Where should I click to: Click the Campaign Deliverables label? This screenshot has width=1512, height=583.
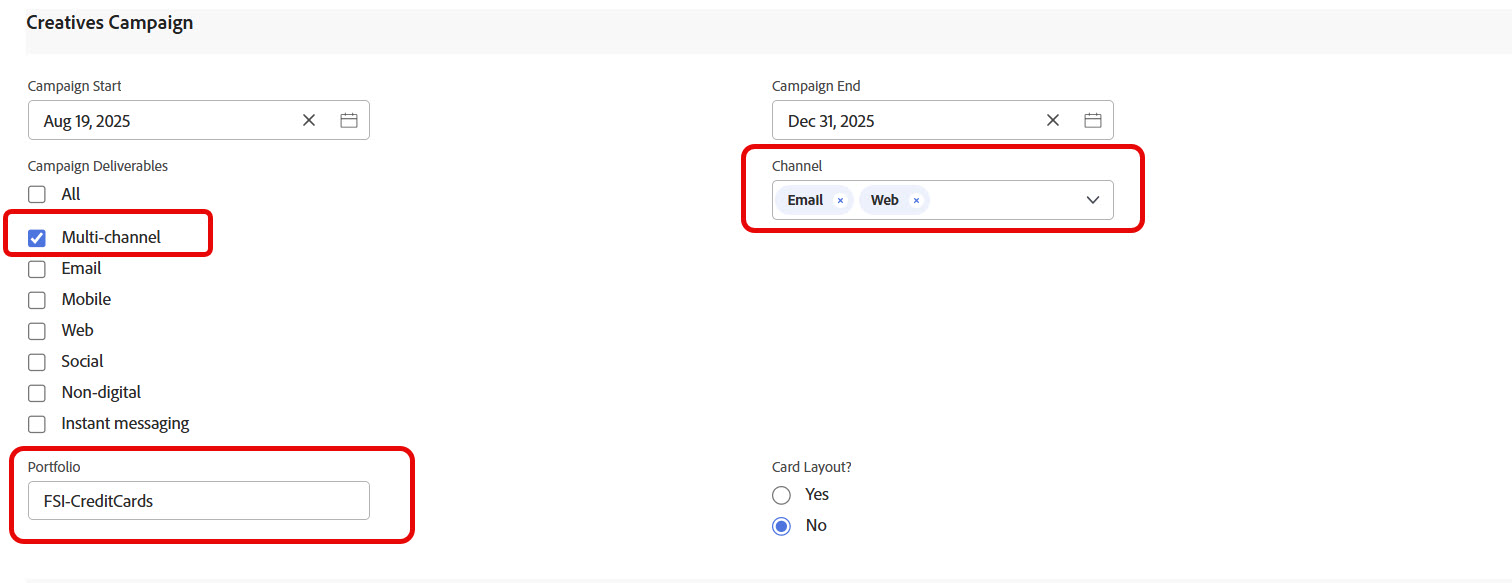pos(98,166)
